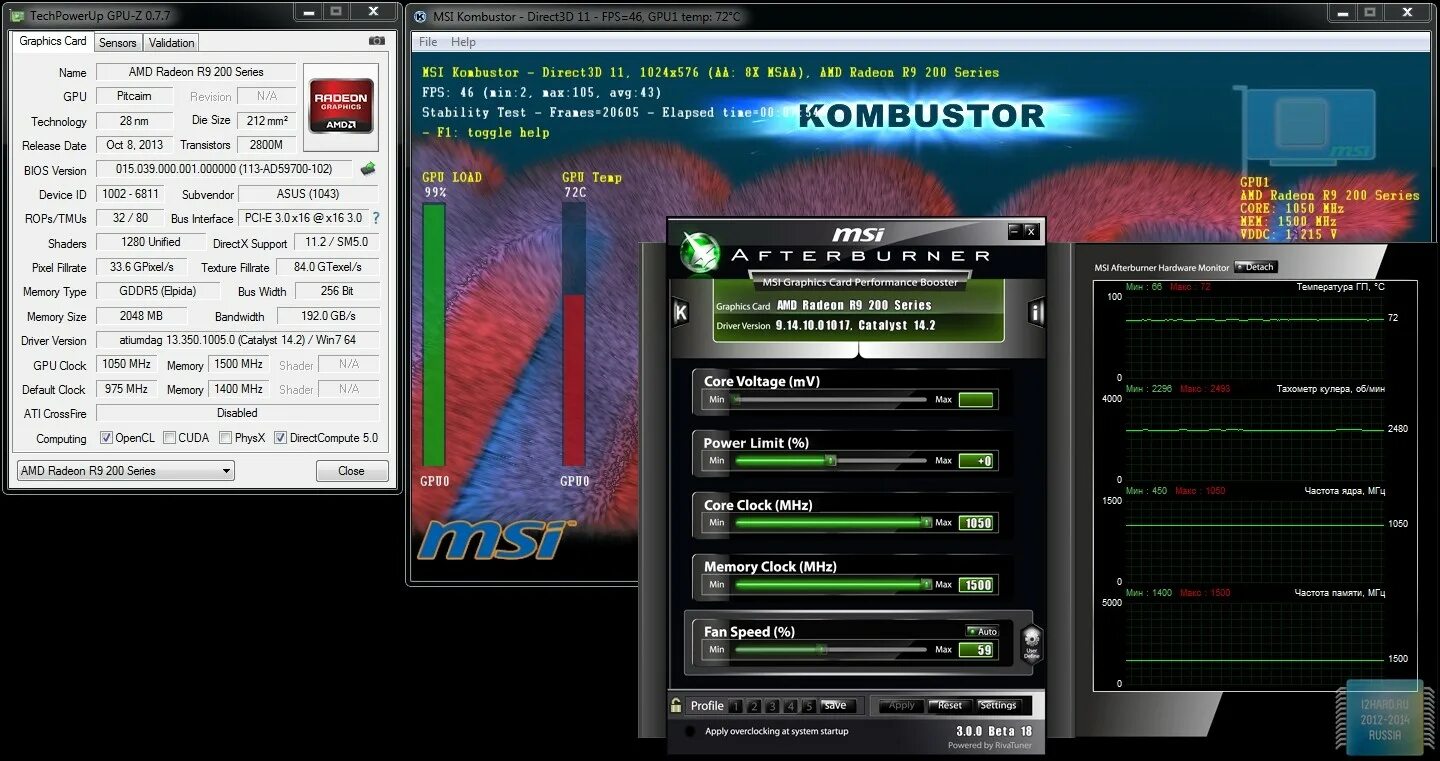Screen dimensions: 1440x761
Task: Click the Core Voltage value box
Action: tap(976, 400)
